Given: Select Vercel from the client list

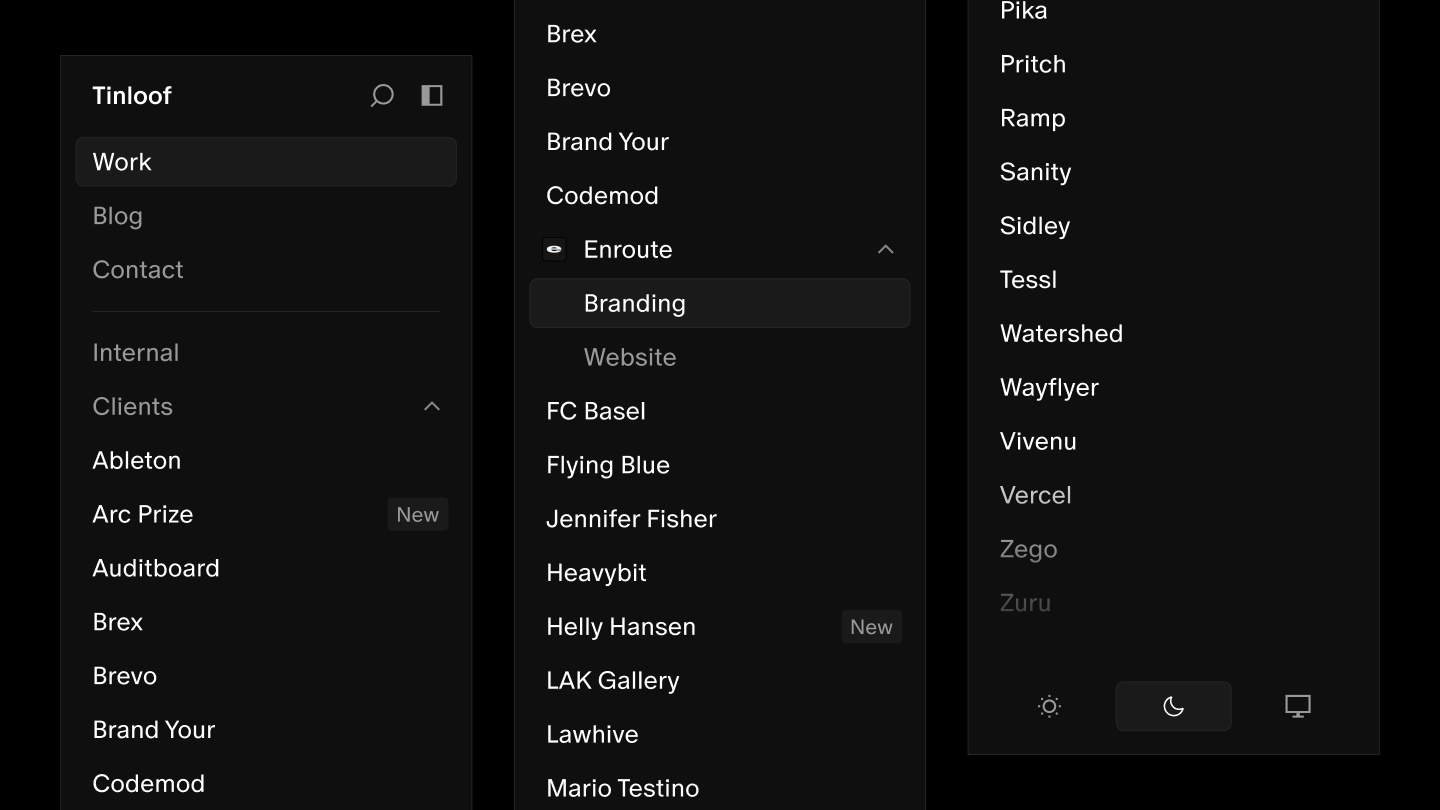Looking at the screenshot, I should coord(1036,495).
